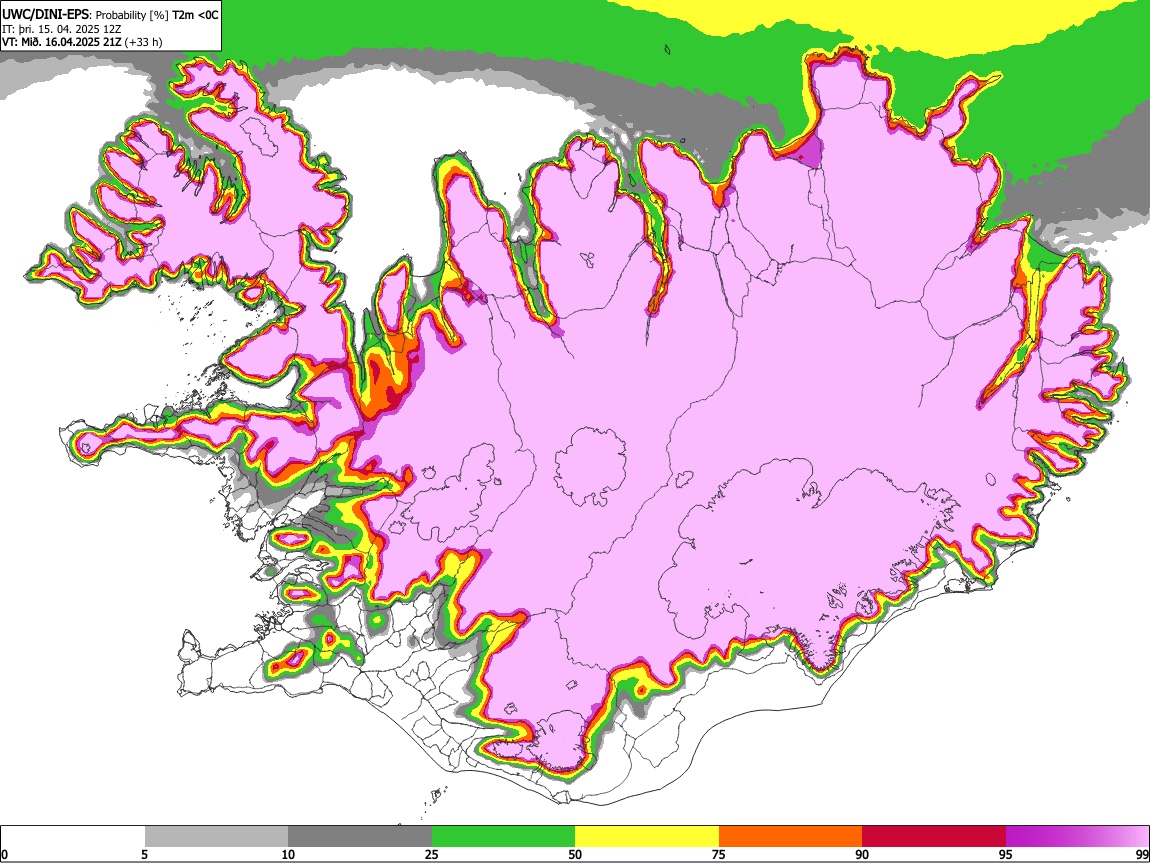Select the yellow 50–75 legend segment
1150x863 pixels.
click(x=647, y=836)
